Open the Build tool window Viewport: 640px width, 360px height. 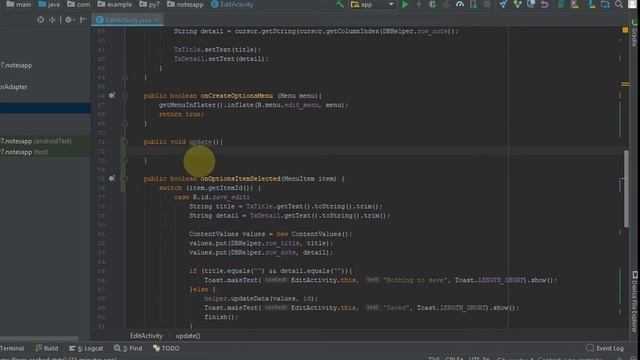[47, 348]
